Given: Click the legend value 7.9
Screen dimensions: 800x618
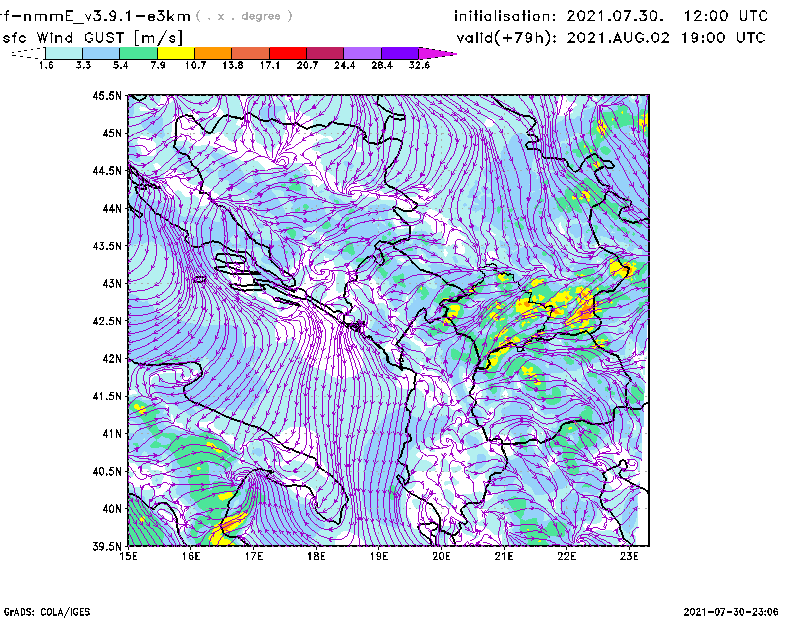Looking at the screenshot, I should point(158,65).
